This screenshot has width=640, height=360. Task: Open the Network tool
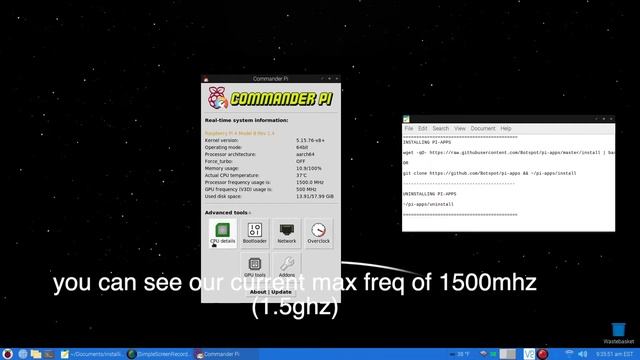[x=287, y=233]
